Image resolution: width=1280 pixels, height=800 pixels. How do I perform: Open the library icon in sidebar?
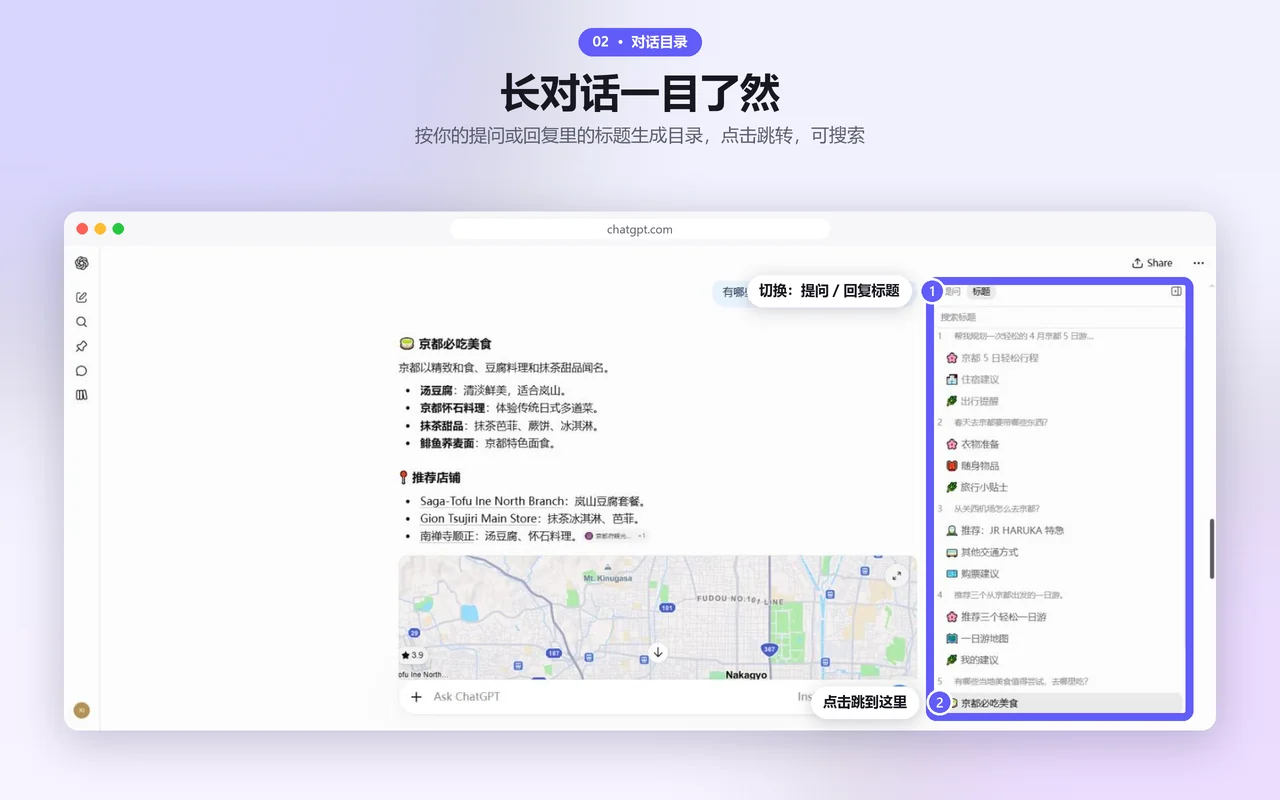click(82, 395)
